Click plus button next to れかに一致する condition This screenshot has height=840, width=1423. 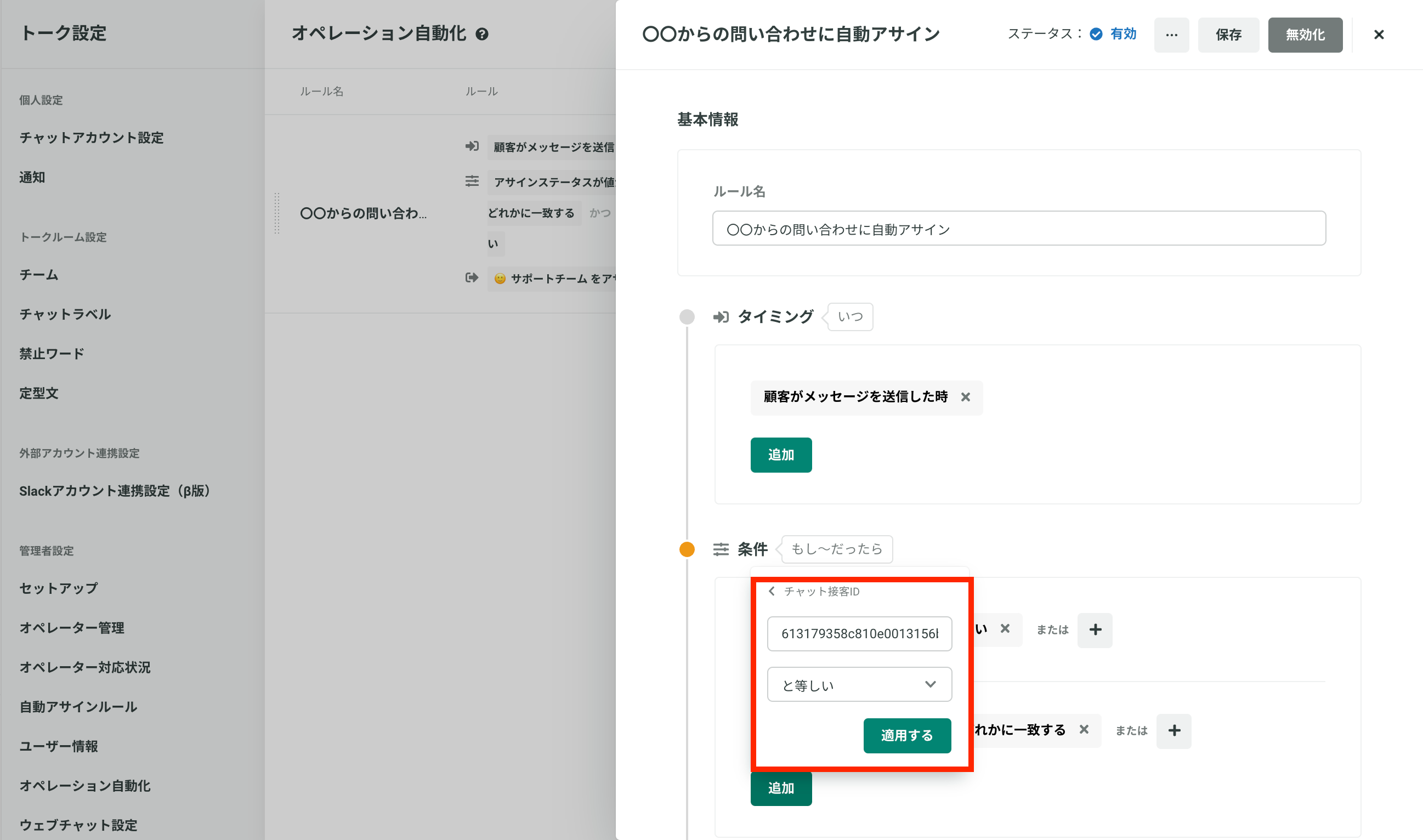click(1173, 730)
